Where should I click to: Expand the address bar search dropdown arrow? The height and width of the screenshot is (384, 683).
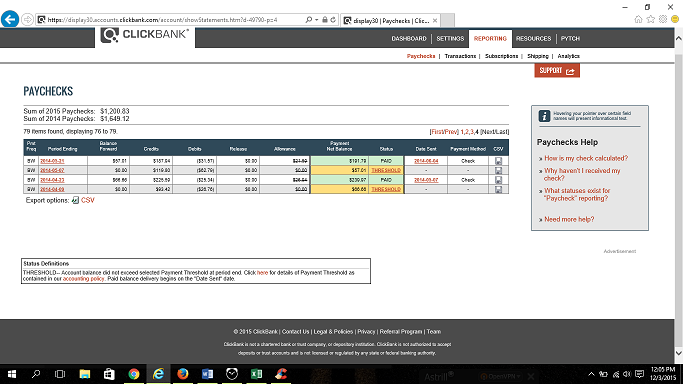click(x=317, y=20)
